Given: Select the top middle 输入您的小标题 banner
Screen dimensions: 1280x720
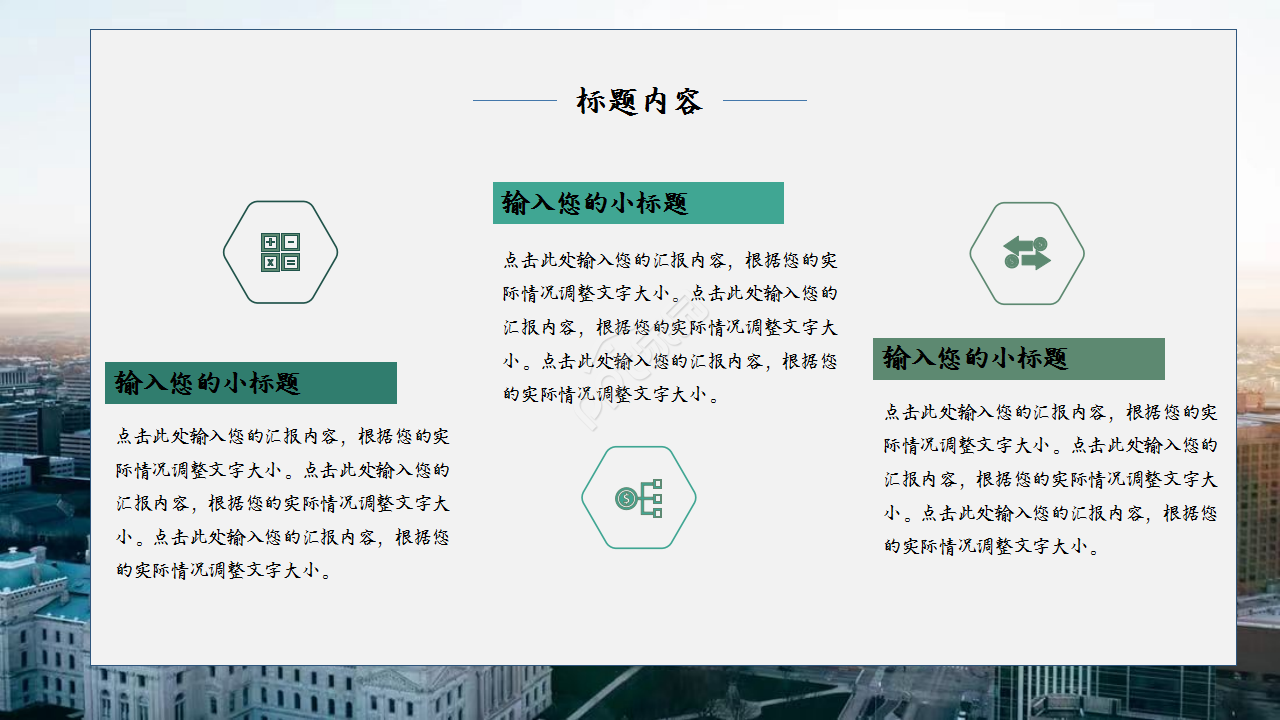Looking at the screenshot, I should point(637,203).
